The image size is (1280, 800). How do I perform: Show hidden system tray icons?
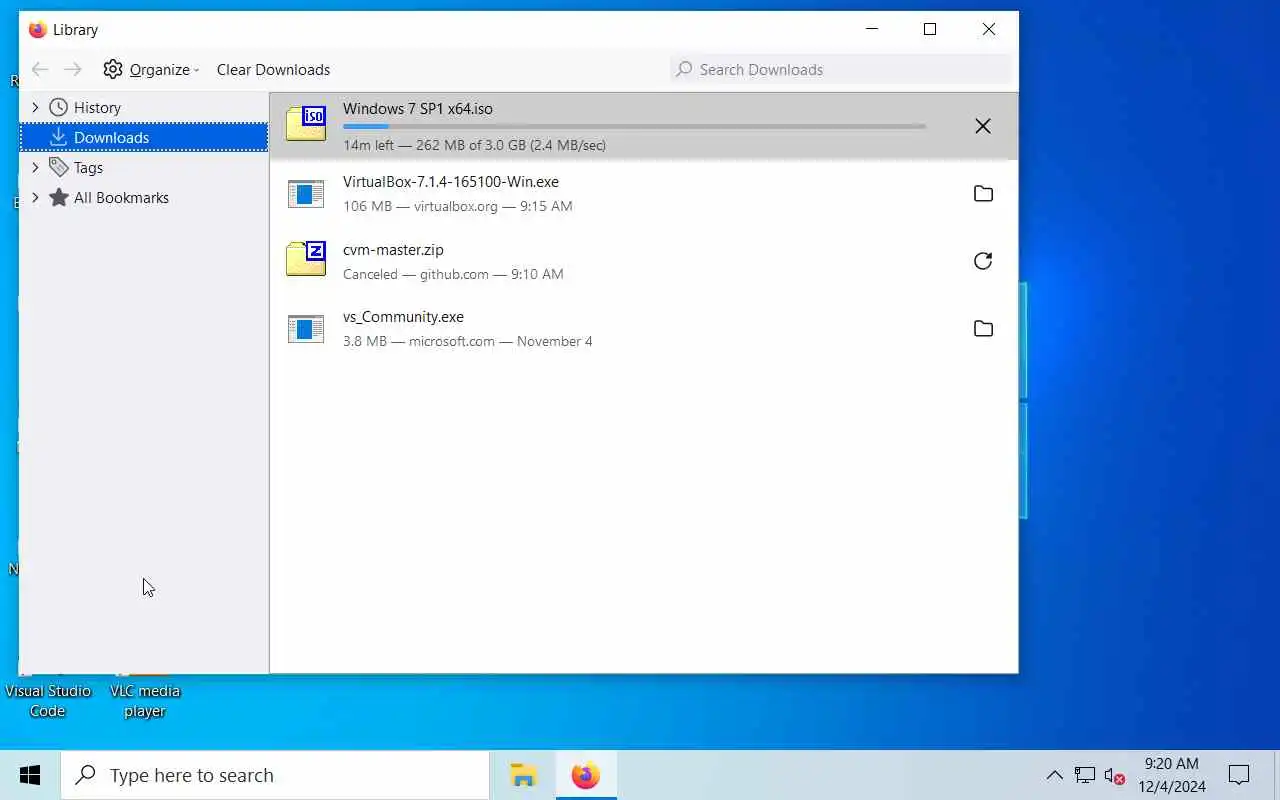pos(1054,775)
